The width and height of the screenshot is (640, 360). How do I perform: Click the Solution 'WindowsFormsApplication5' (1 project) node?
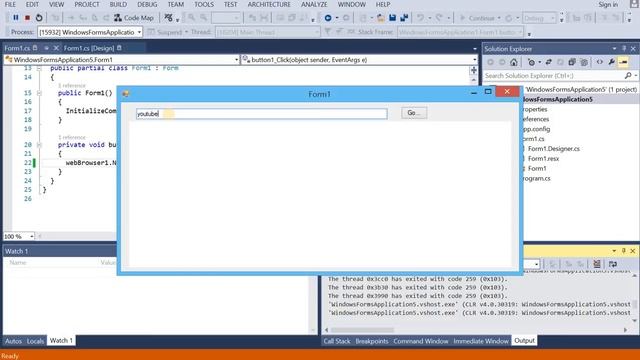[580, 89]
